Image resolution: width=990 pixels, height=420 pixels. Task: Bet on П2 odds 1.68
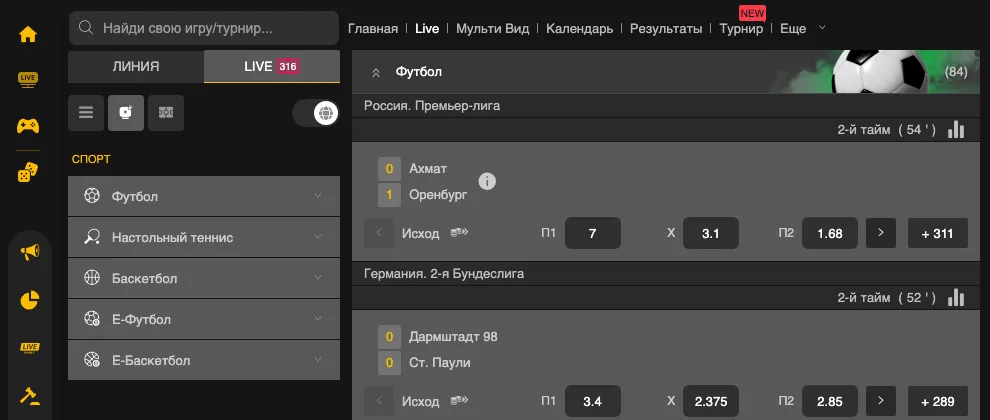tap(830, 233)
